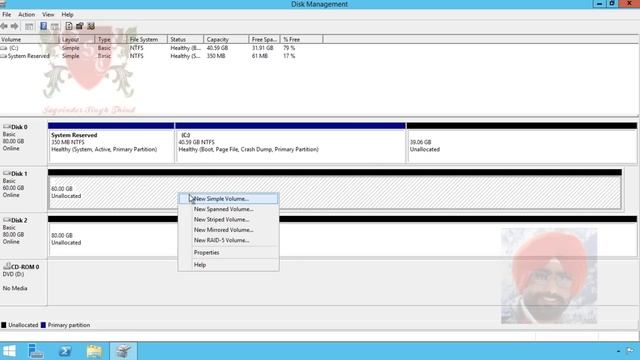Click the Back arrow in the toolbar
The image size is (640, 360).
coord(4,26)
